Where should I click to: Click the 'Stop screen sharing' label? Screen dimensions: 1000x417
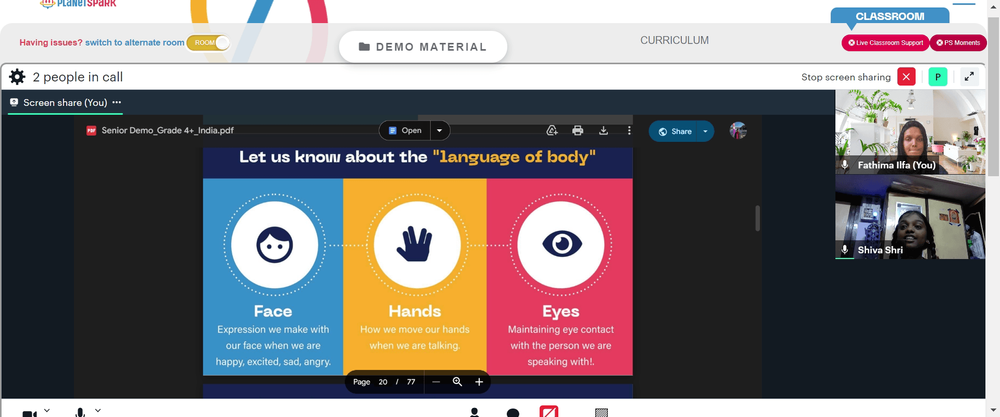(x=846, y=77)
